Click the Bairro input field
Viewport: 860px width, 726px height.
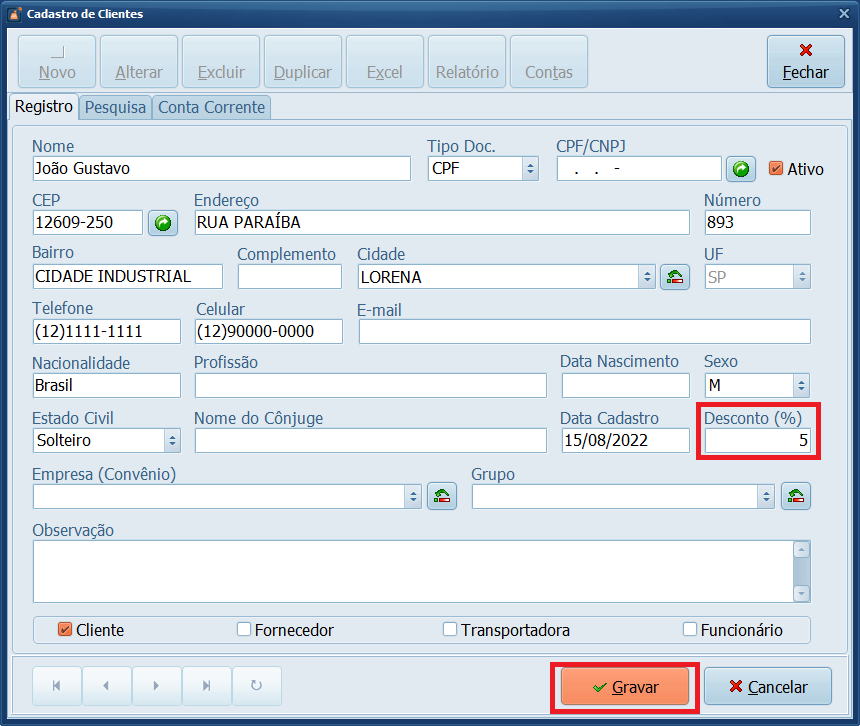pyautogui.click(x=128, y=276)
